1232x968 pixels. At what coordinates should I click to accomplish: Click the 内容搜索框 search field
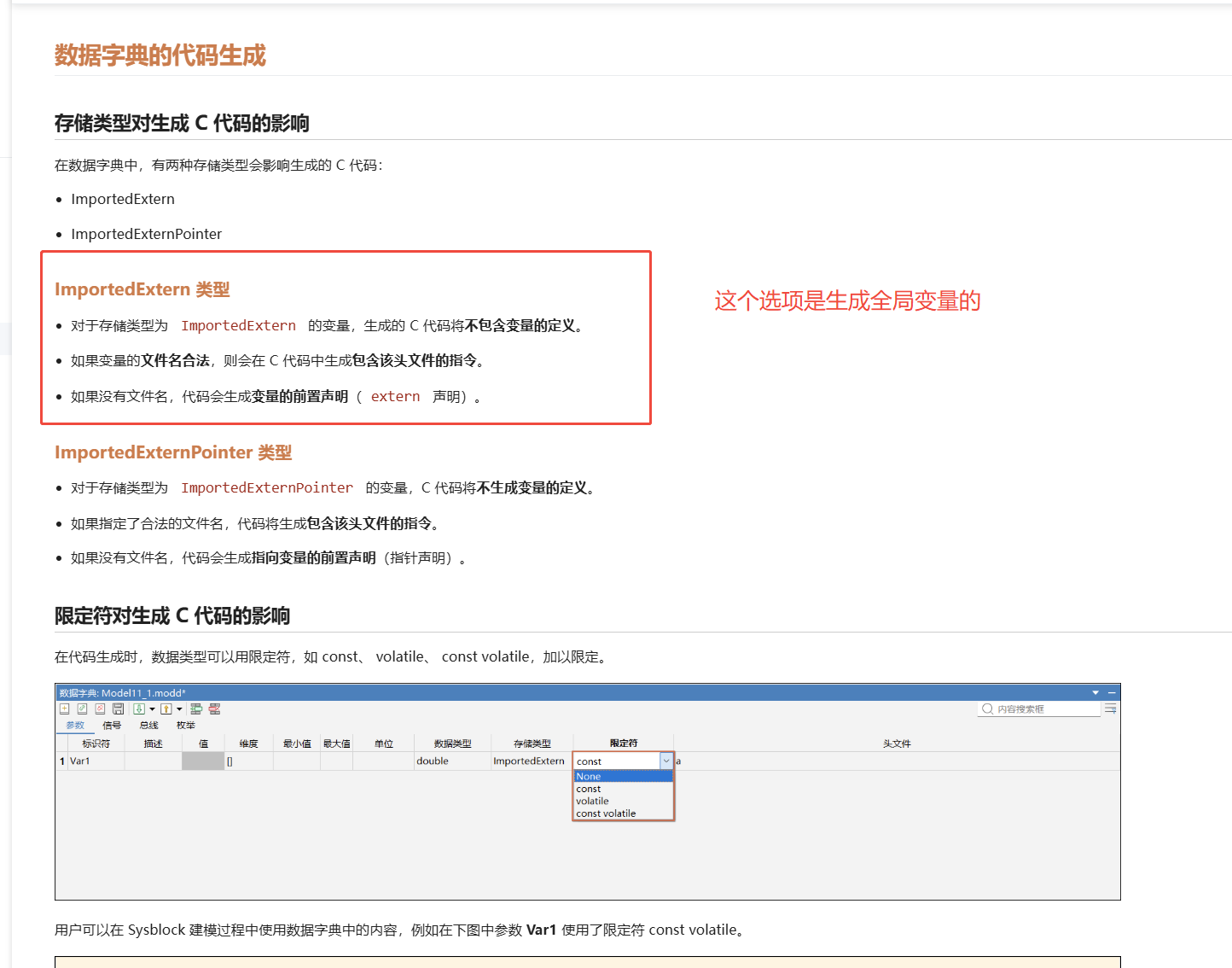coord(1039,709)
